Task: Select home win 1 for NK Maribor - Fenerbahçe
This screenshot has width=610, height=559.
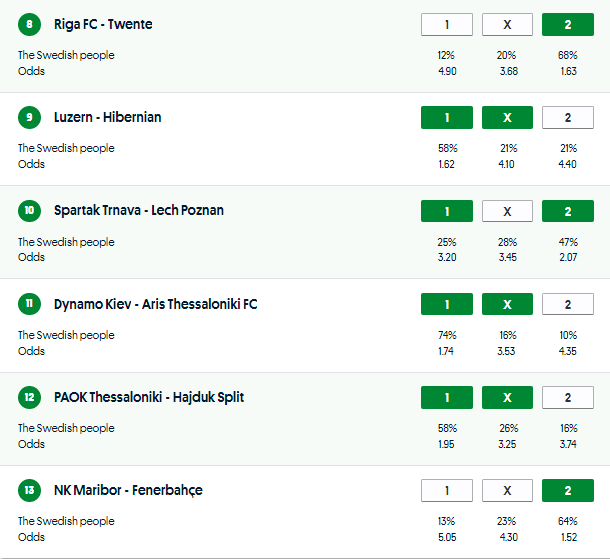Action: tap(447, 491)
